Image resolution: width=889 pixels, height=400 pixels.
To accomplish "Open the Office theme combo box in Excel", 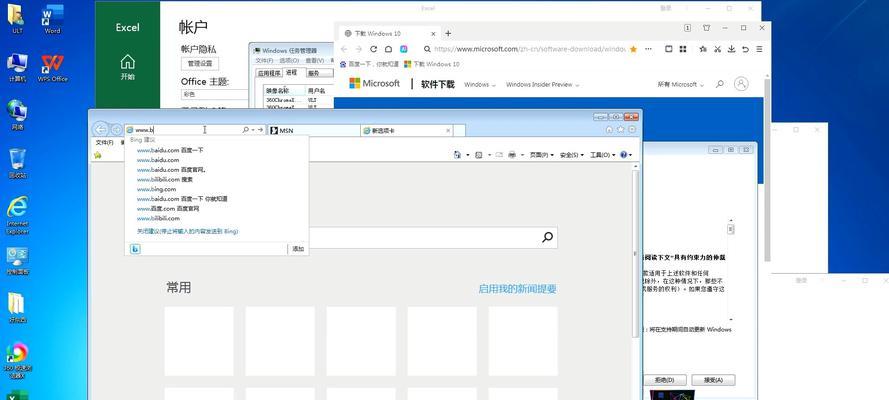I will [x=215, y=95].
